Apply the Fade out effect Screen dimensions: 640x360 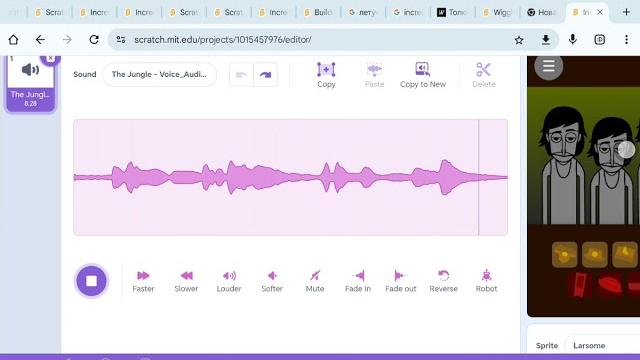(x=400, y=281)
